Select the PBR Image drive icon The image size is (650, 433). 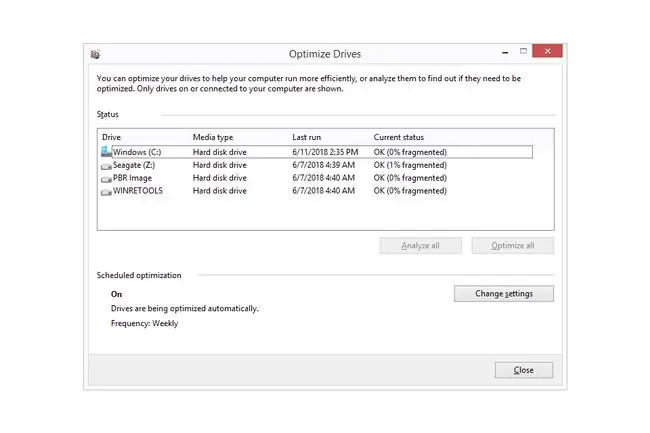coord(106,179)
